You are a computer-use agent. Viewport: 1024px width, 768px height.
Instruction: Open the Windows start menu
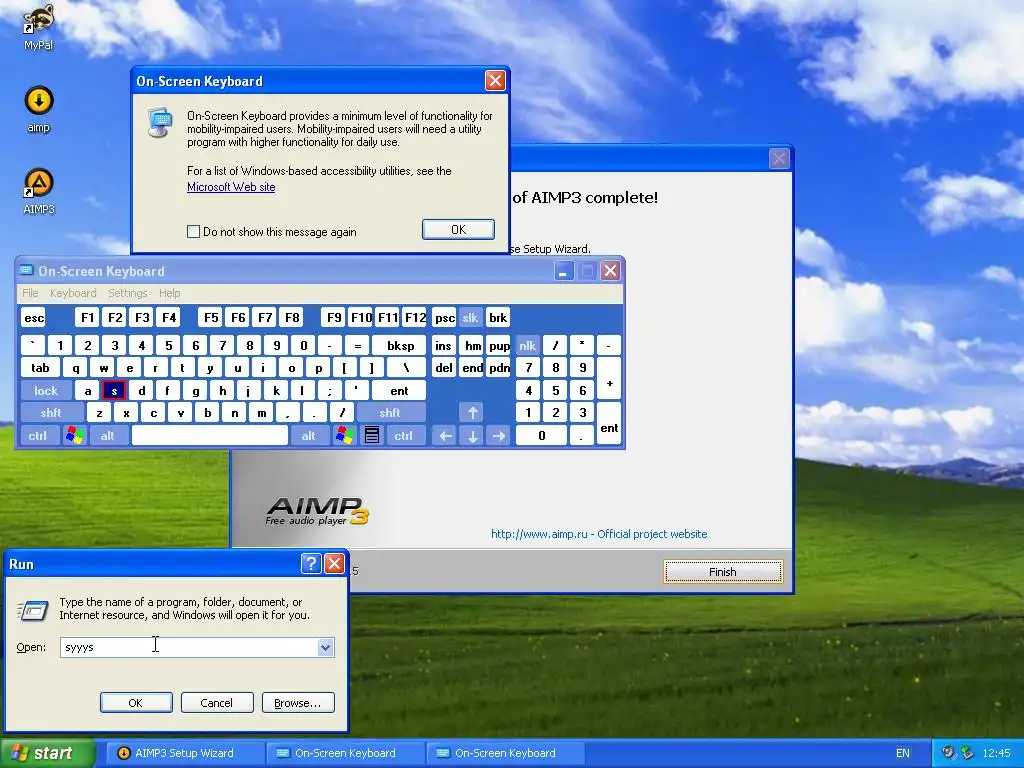pyautogui.click(x=47, y=753)
